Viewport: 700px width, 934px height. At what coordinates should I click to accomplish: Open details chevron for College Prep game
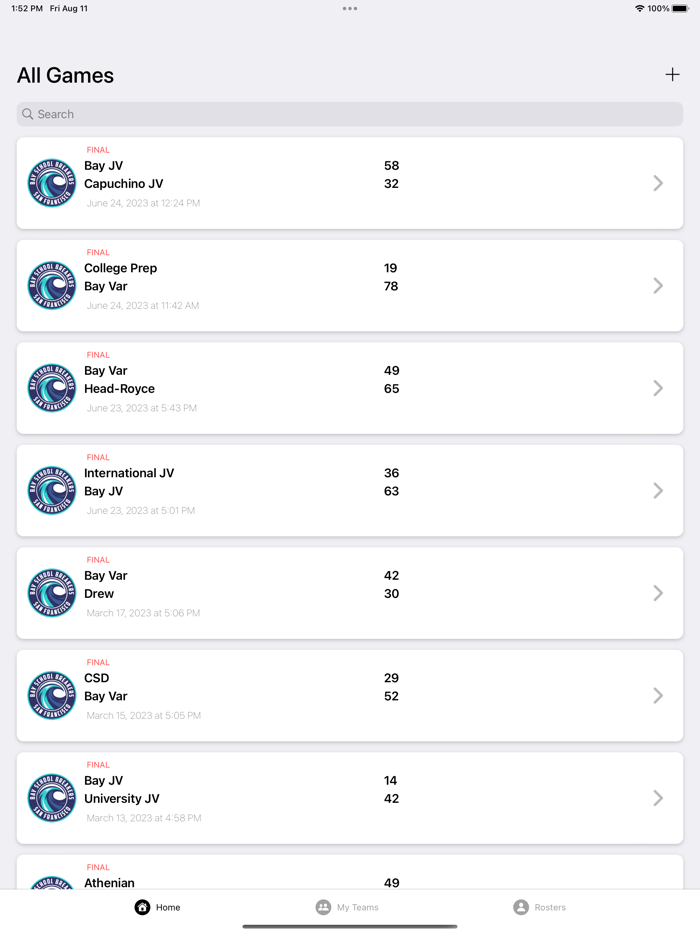[658, 285]
